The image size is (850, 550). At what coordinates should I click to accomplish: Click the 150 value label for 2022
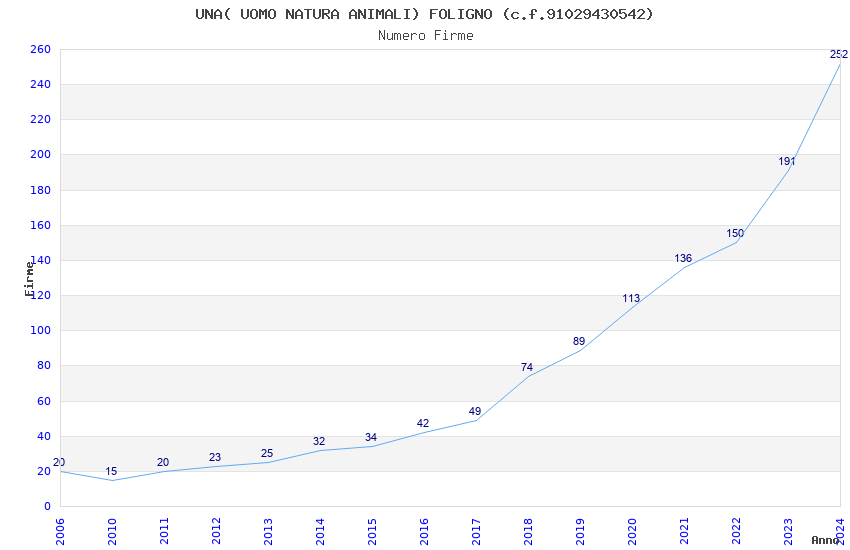(735, 234)
